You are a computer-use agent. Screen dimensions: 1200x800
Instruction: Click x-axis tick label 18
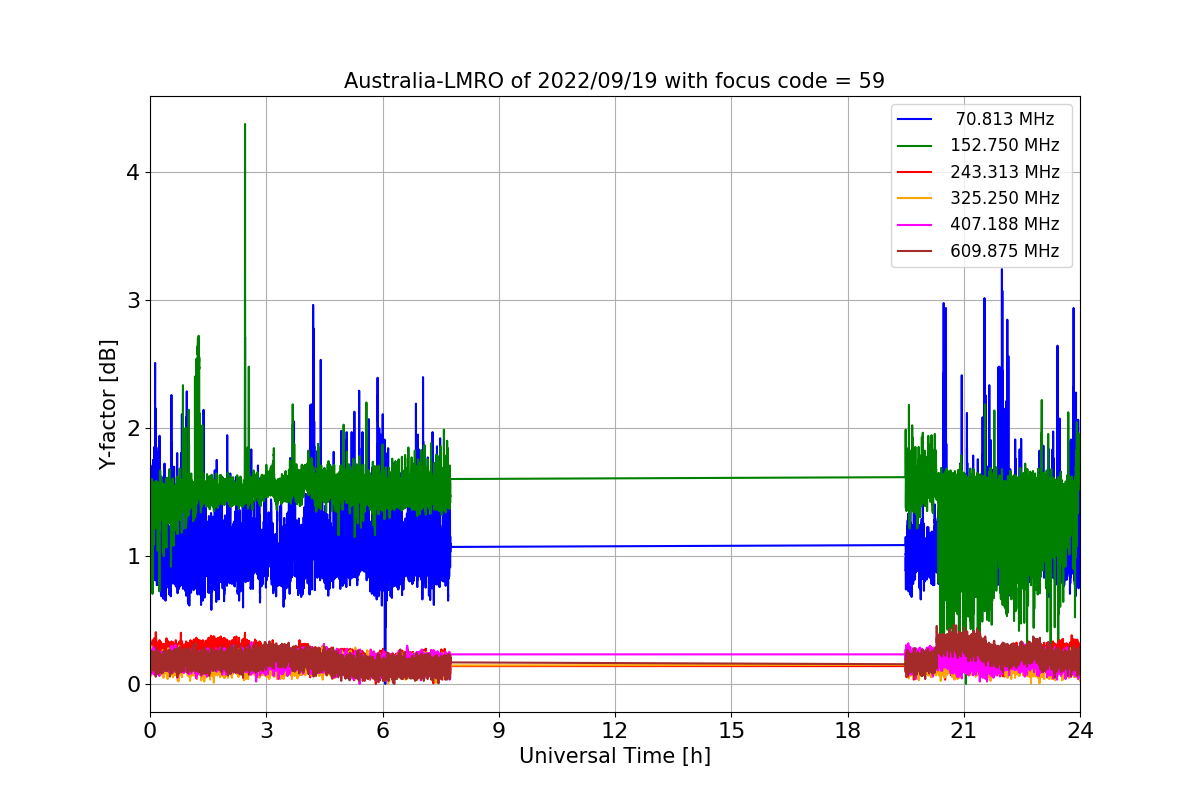click(x=848, y=730)
